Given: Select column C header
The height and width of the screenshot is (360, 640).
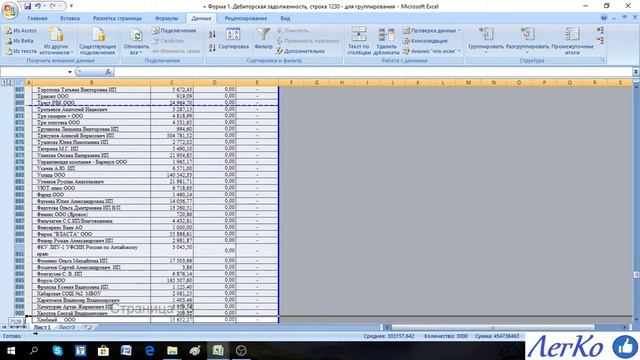Looking at the screenshot, I should click(172, 83).
